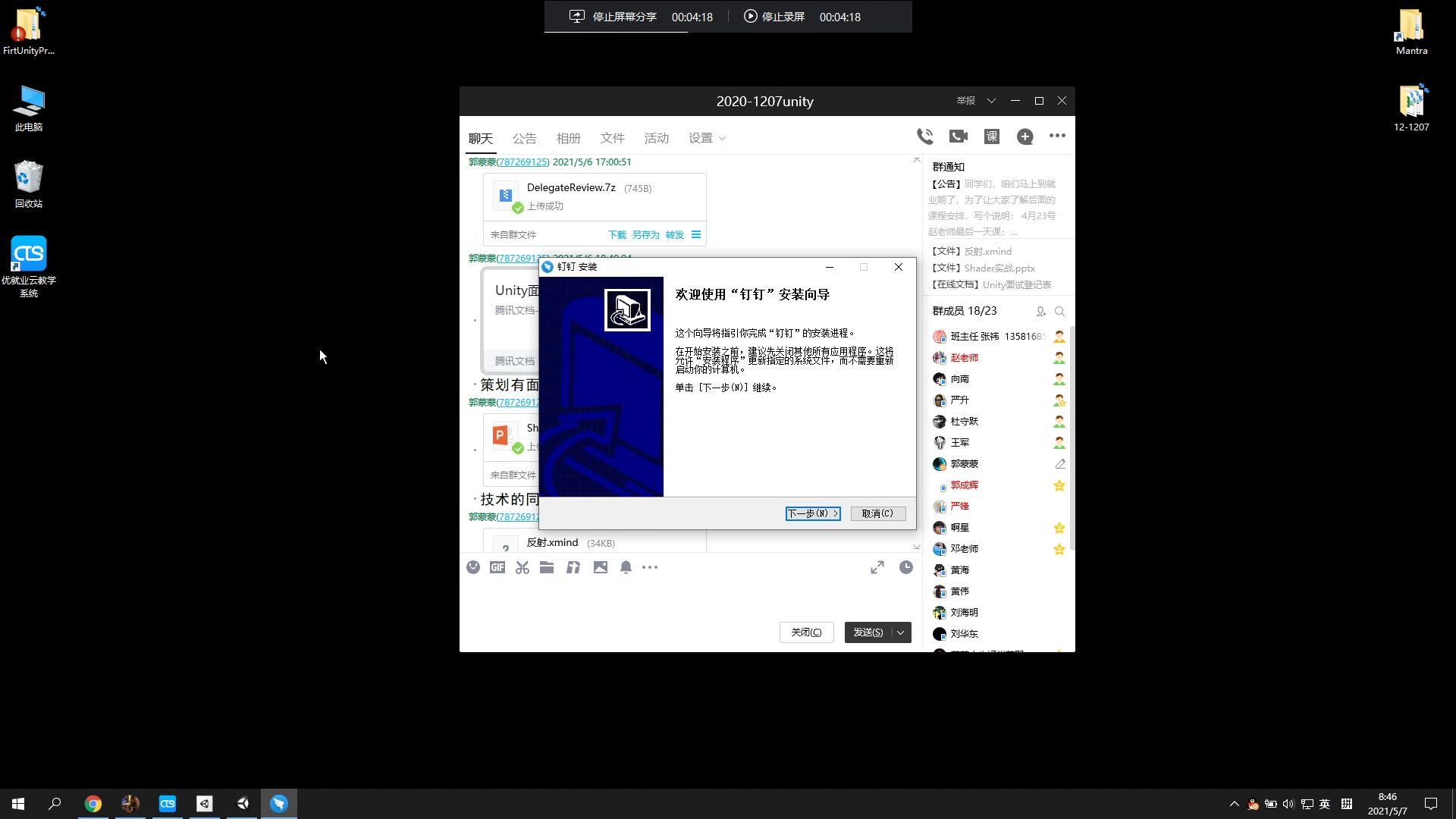Click the 关闭(C) button in the chat window

tap(807, 632)
